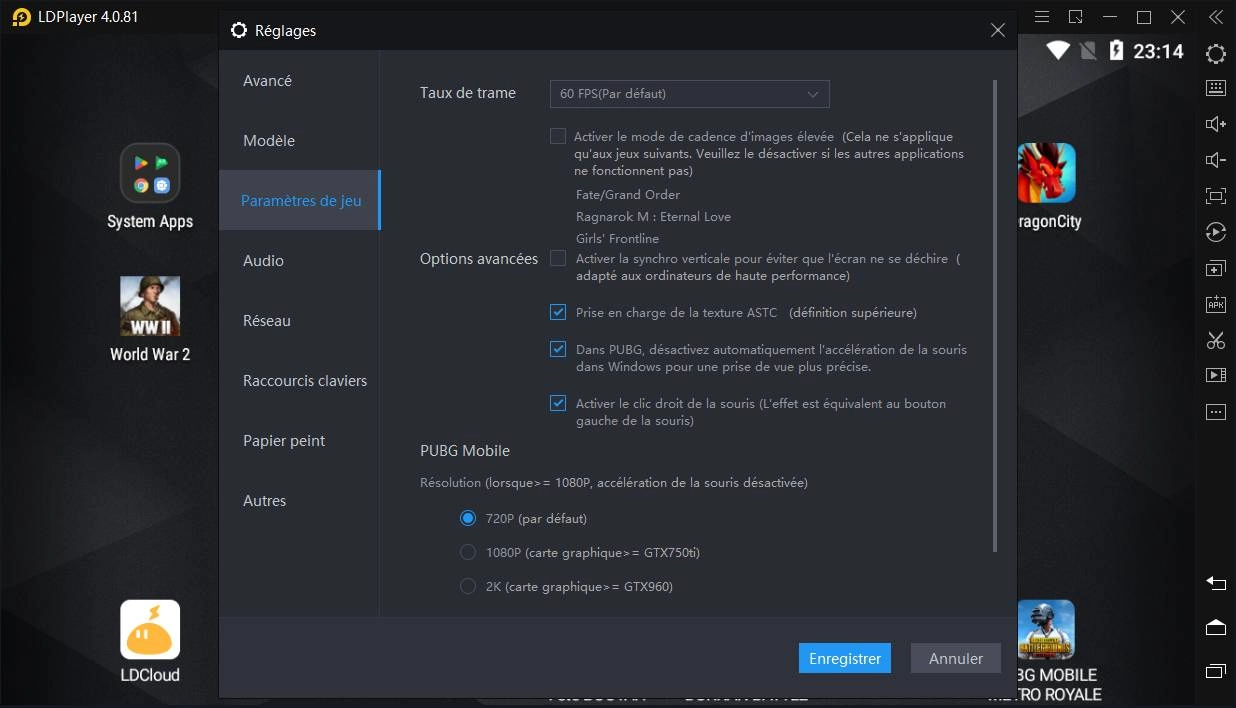Increase volume with the sidebar speaker plus

click(1215, 124)
